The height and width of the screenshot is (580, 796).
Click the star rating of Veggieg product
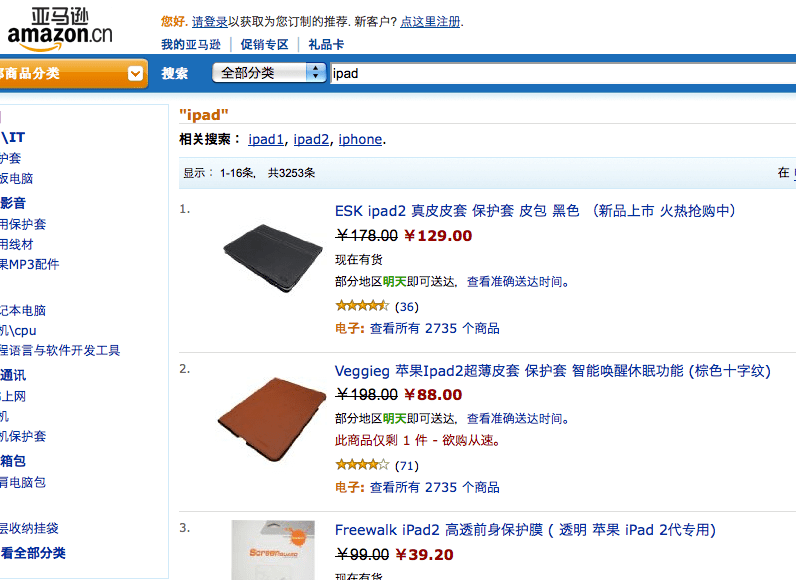362,465
